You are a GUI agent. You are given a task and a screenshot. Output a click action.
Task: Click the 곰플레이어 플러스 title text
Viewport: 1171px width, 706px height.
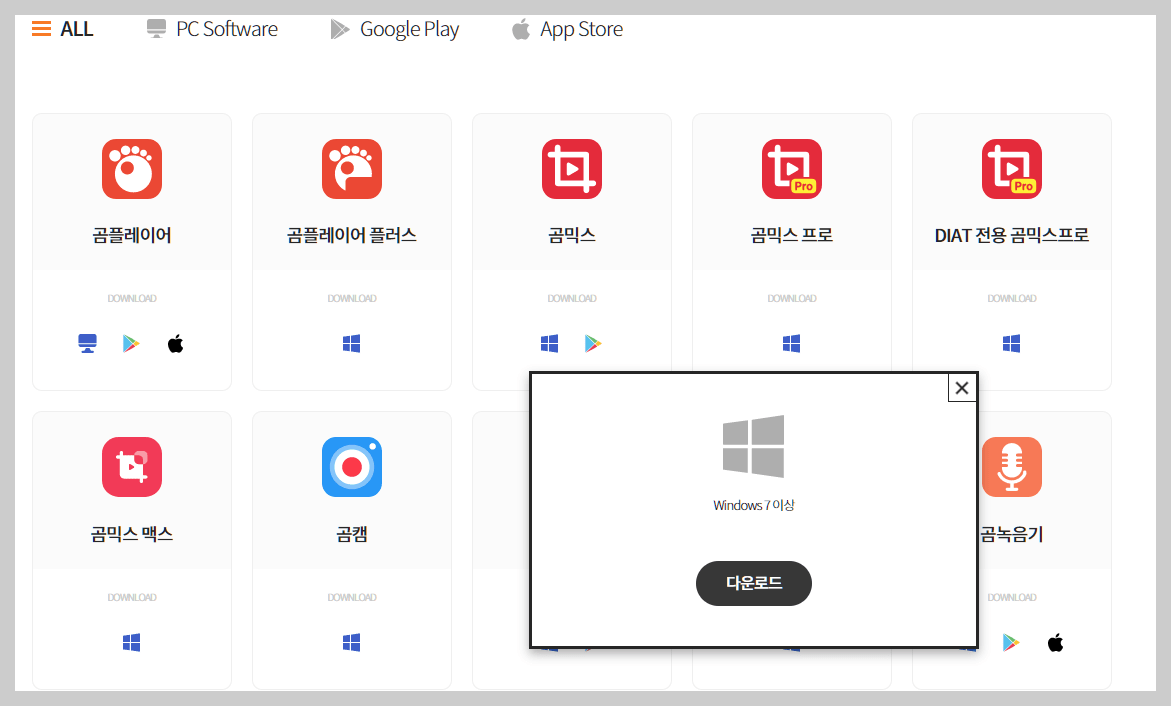click(352, 235)
